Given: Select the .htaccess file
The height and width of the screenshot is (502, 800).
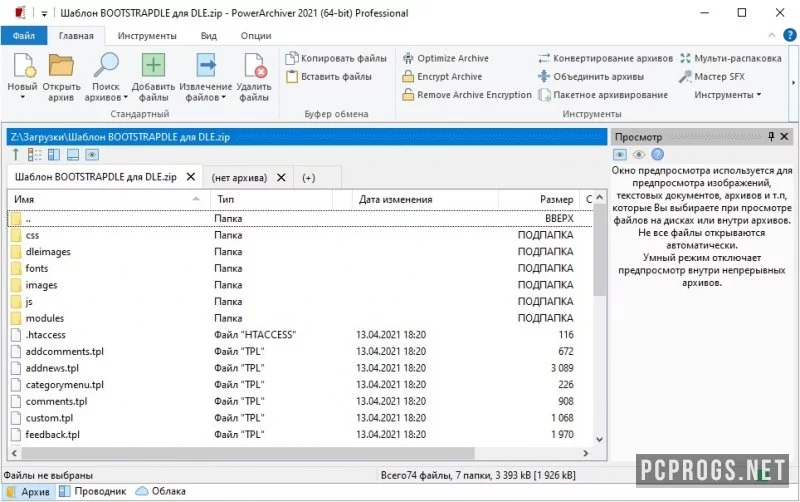Looking at the screenshot, I should [x=300, y=335].
